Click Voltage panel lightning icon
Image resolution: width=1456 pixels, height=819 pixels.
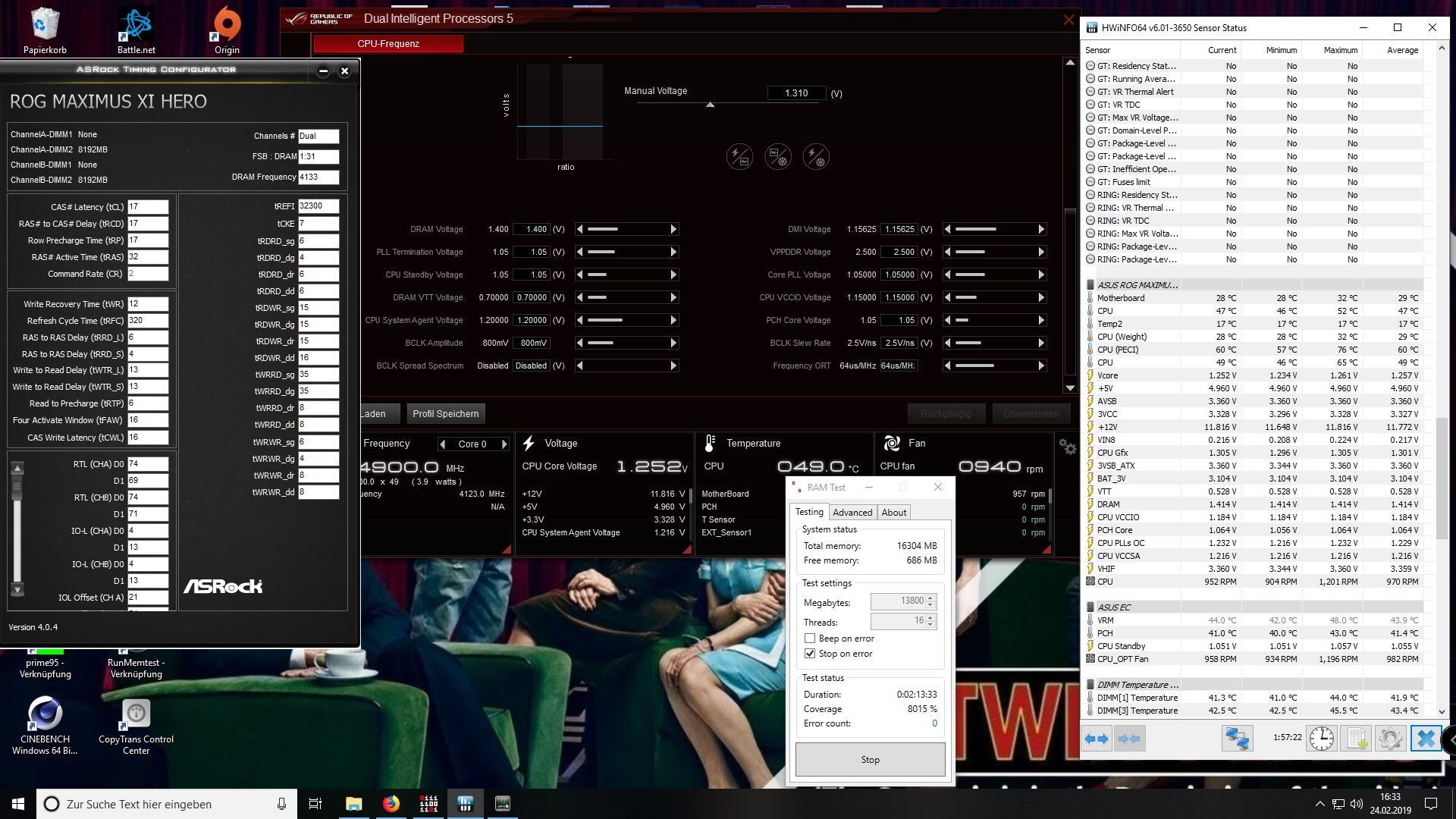(529, 443)
